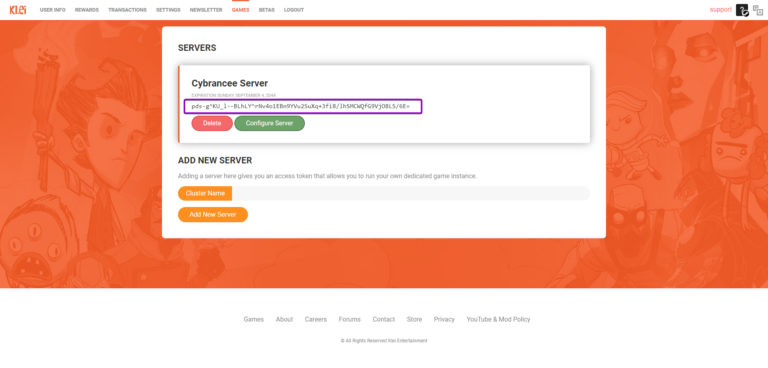
Task: Open Privacy footer link
Action: pyautogui.click(x=444, y=319)
